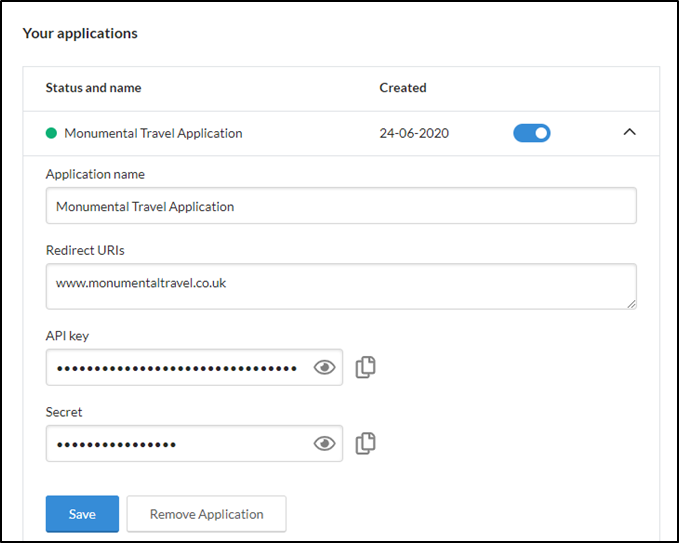This screenshot has height=543, width=679.
Task: Click the Your applications heading
Action: click(x=80, y=33)
